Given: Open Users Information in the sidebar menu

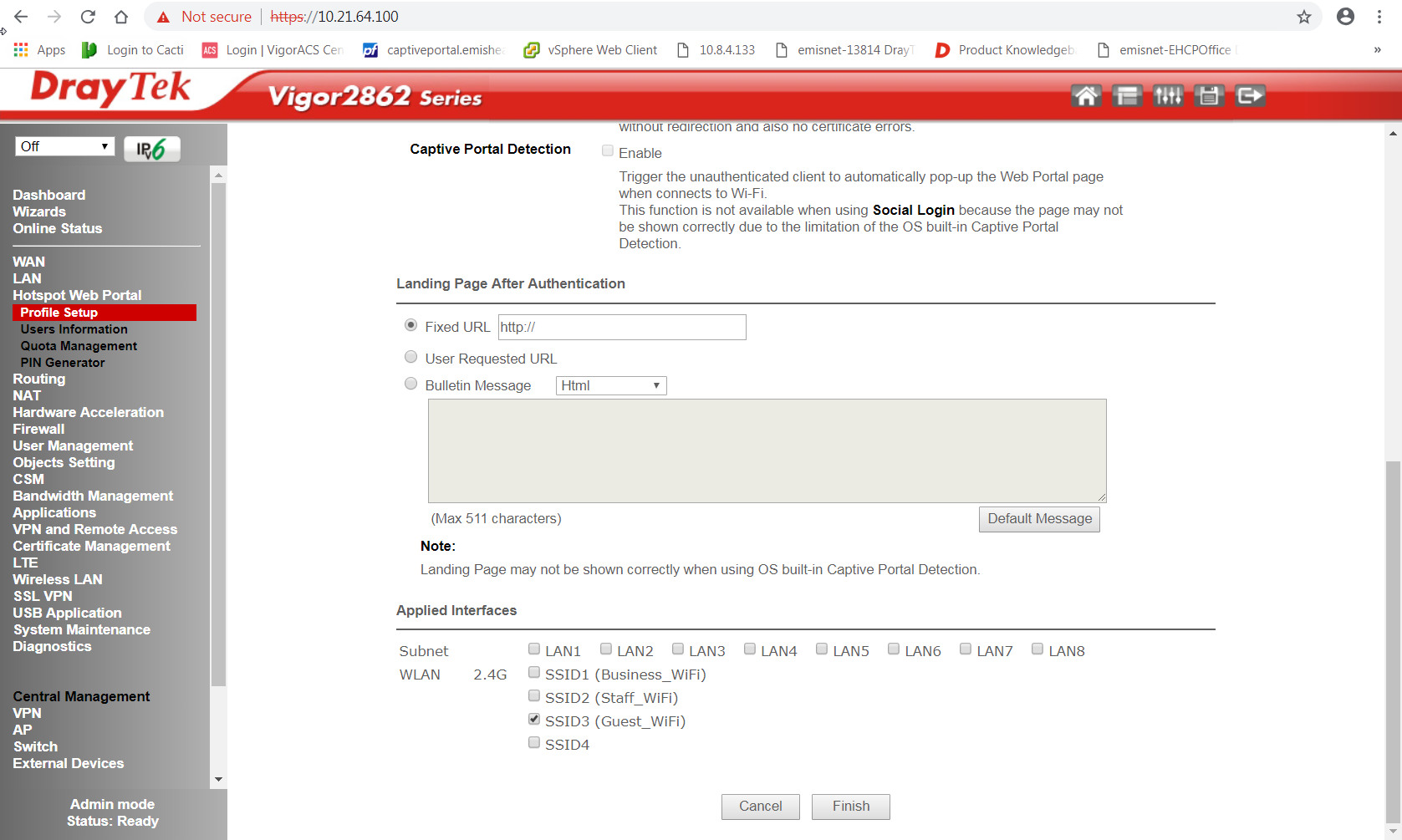Looking at the screenshot, I should [74, 329].
